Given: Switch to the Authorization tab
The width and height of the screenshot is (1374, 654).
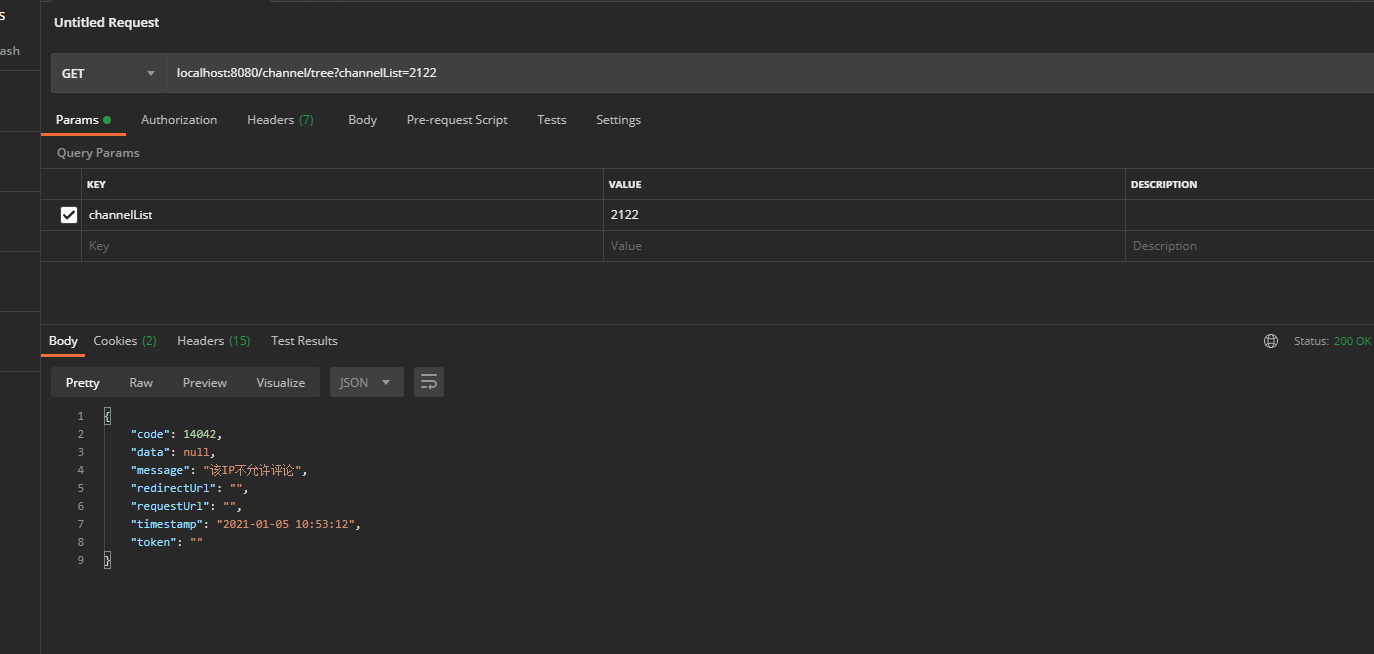Looking at the screenshot, I should pos(179,120).
